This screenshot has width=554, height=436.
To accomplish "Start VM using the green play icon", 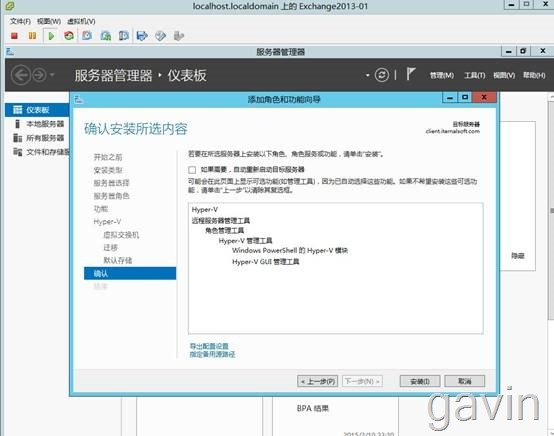I will tap(51, 36).
